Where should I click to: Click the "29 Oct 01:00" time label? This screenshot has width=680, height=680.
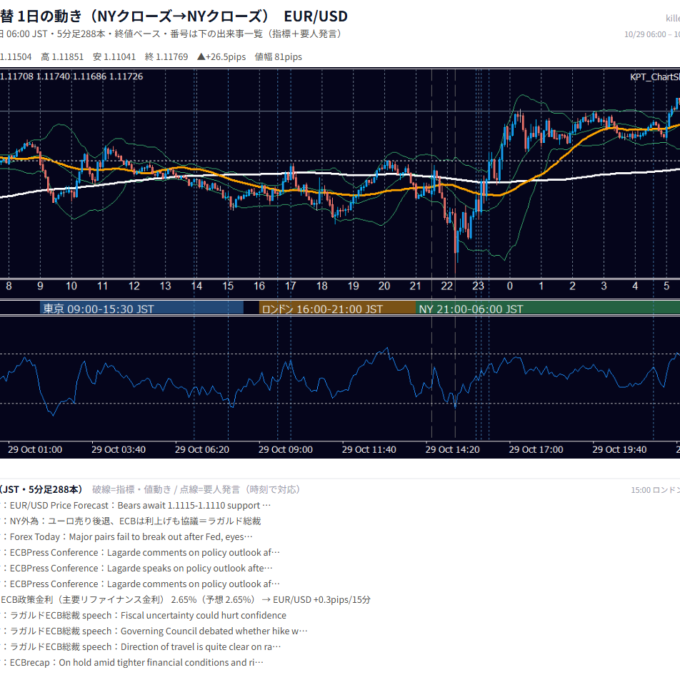pyautogui.click(x=35, y=450)
